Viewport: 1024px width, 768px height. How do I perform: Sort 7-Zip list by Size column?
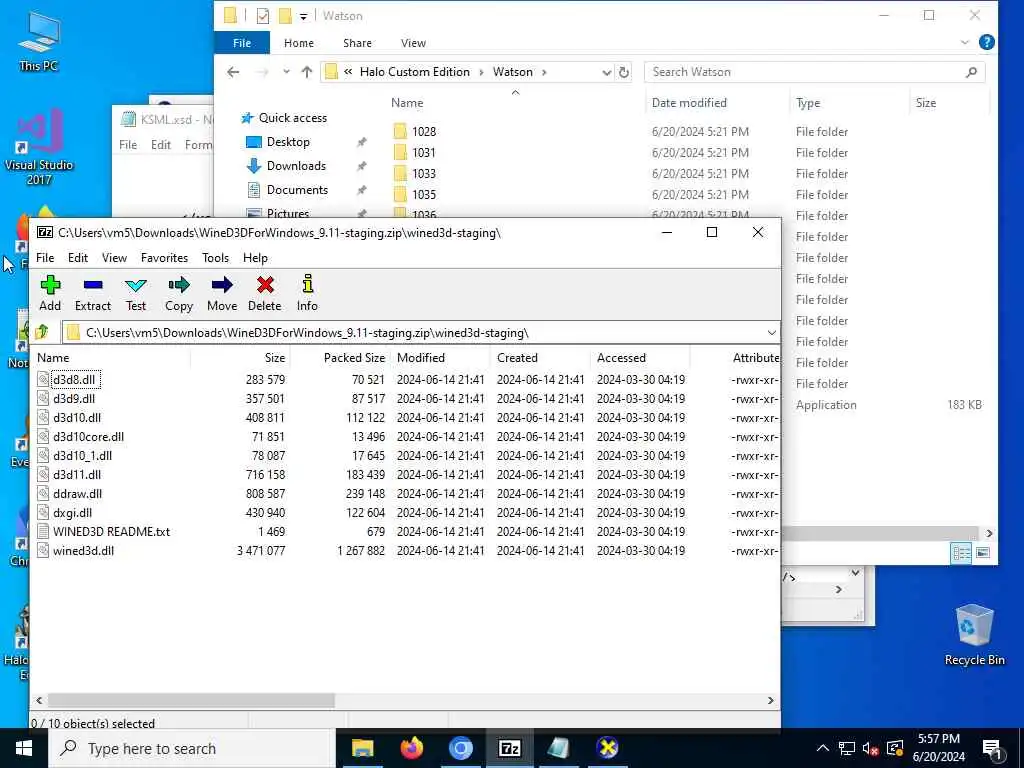240,358
